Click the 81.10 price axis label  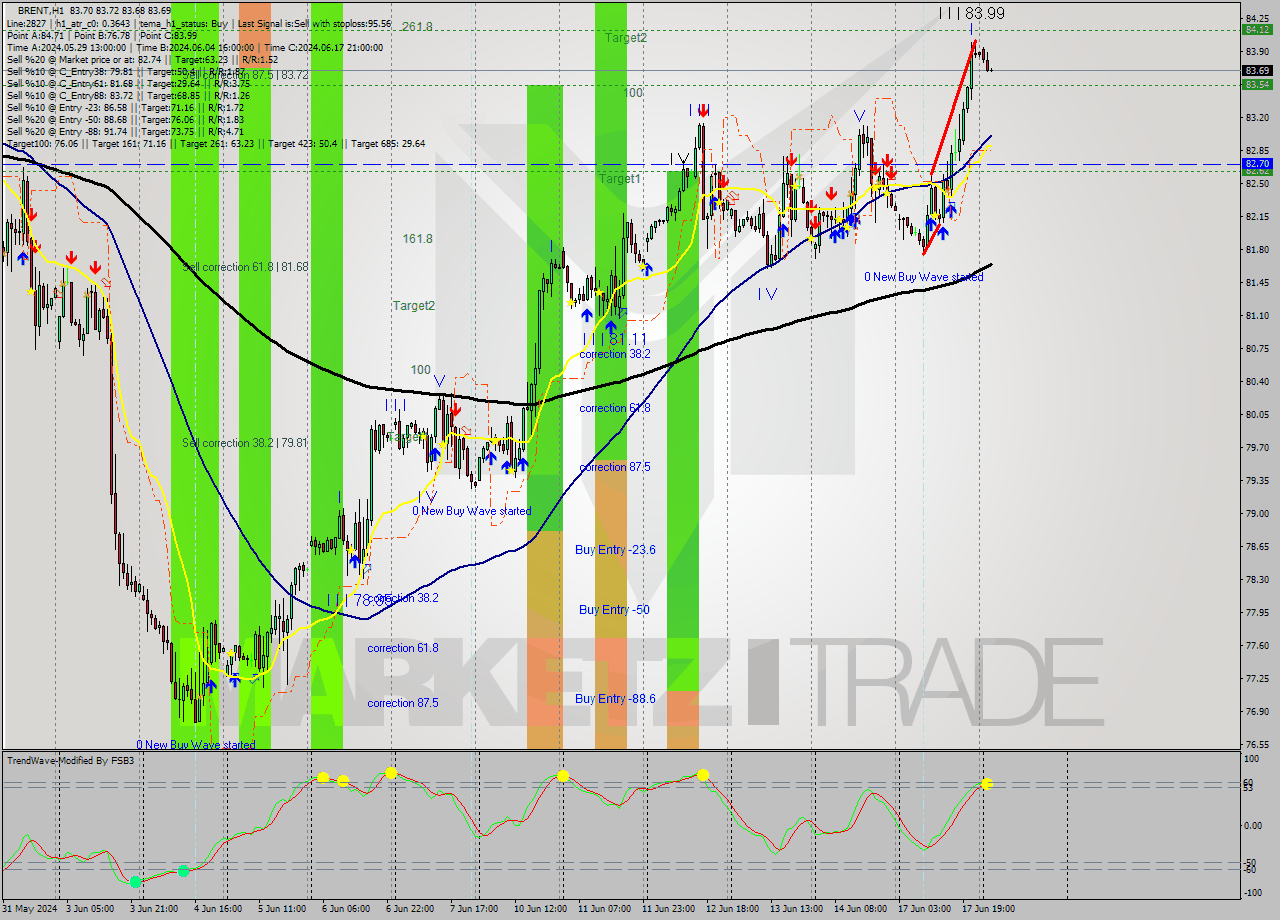pyautogui.click(x=1257, y=316)
